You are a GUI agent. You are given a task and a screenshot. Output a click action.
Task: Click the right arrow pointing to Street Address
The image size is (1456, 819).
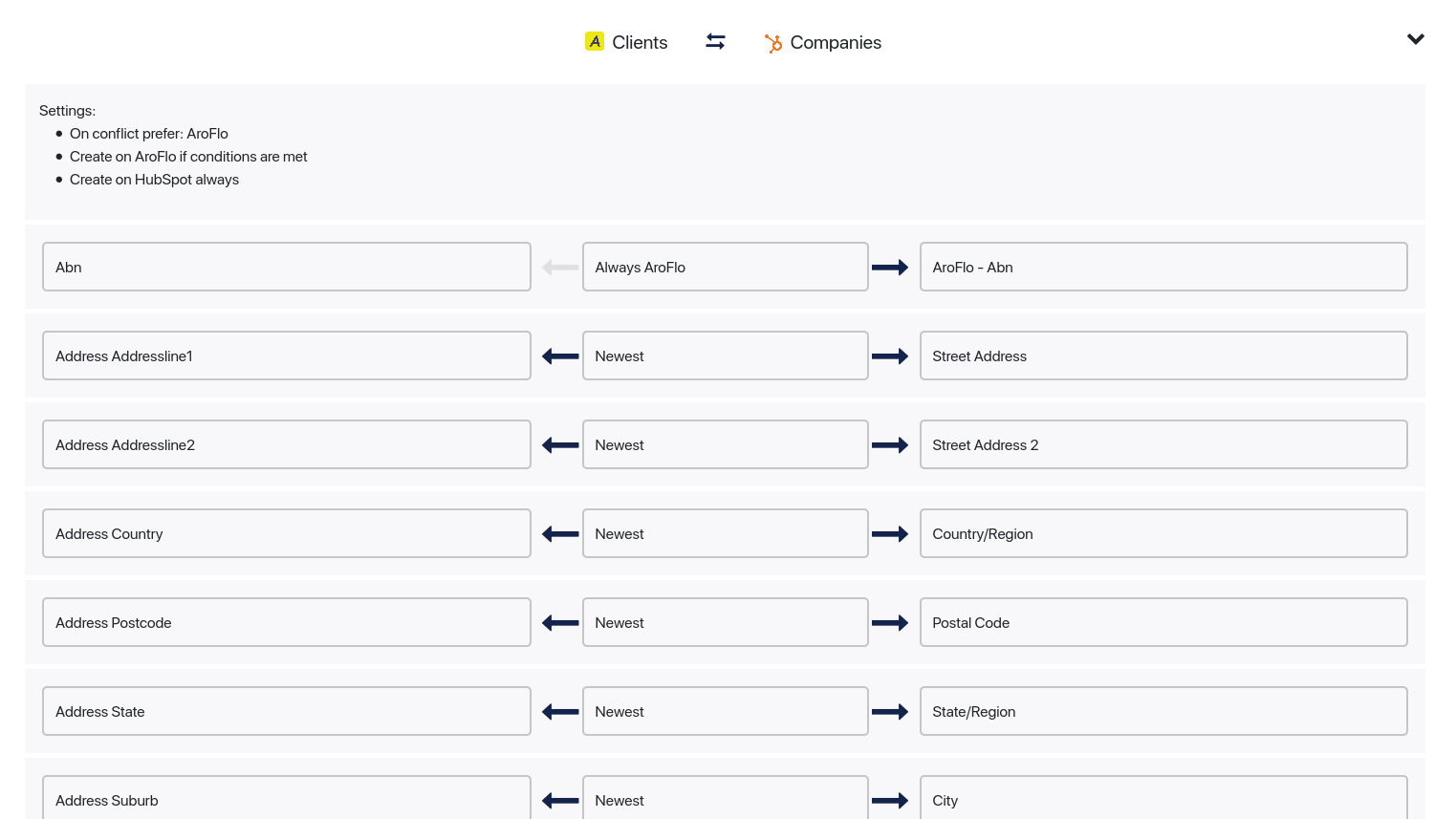pyautogui.click(x=891, y=356)
